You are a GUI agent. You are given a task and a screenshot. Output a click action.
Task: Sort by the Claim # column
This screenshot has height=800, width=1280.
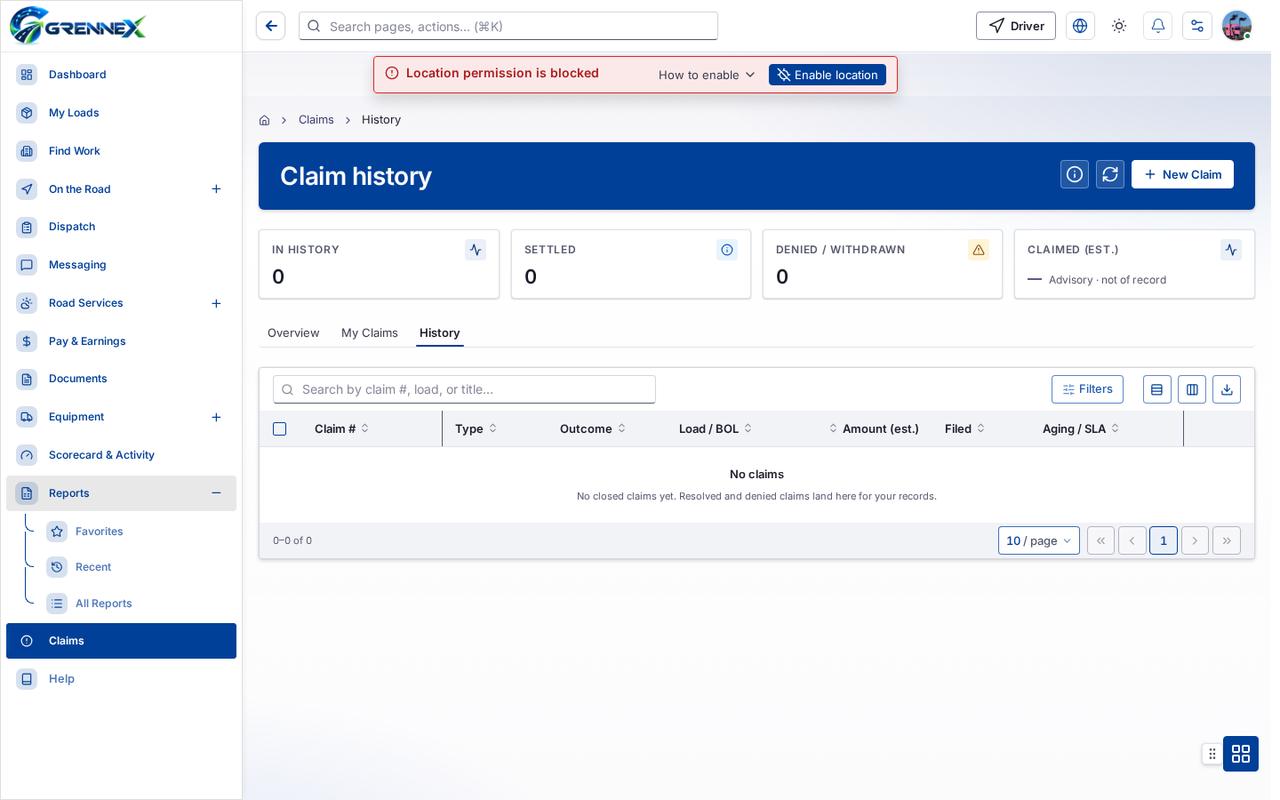[x=342, y=429]
